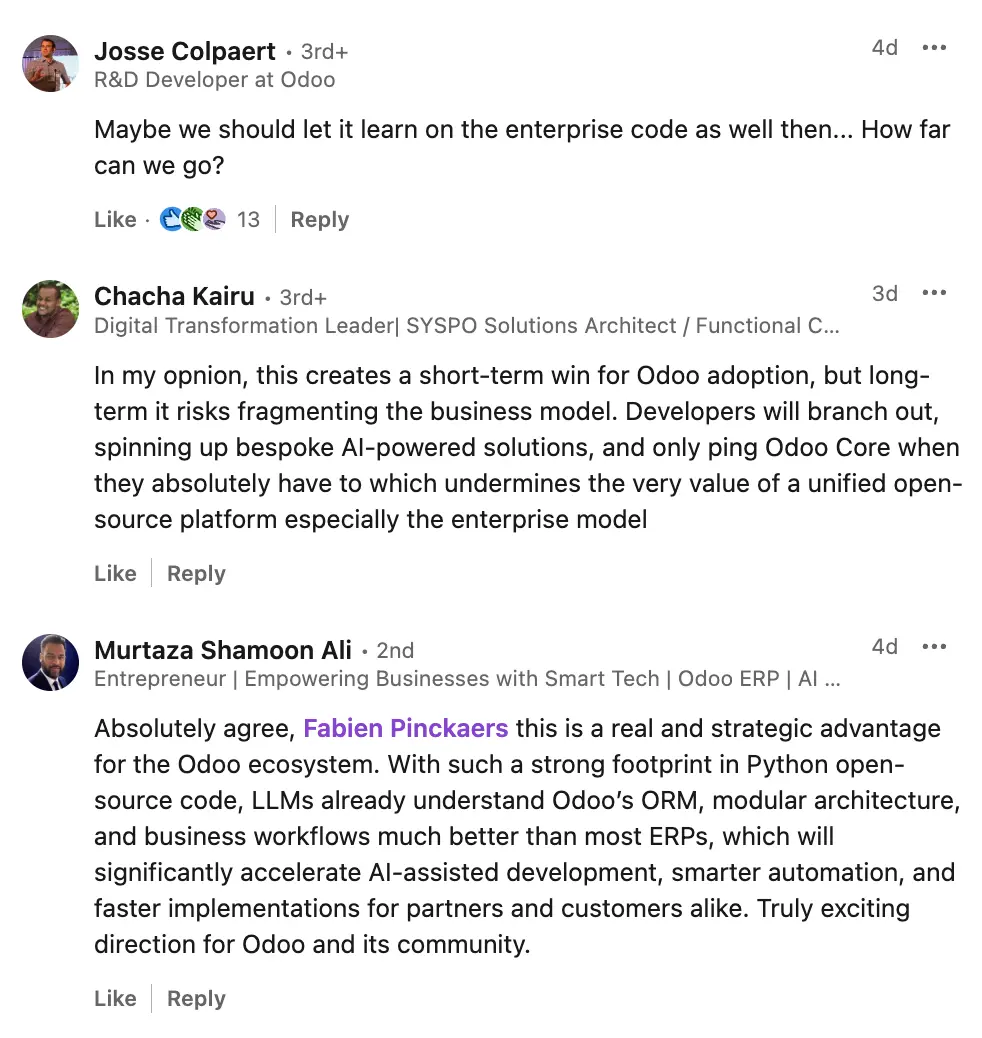The width and height of the screenshot is (982, 1038).
Task: Open the Fabien Pinckaers mention link
Action: pyautogui.click(x=405, y=728)
